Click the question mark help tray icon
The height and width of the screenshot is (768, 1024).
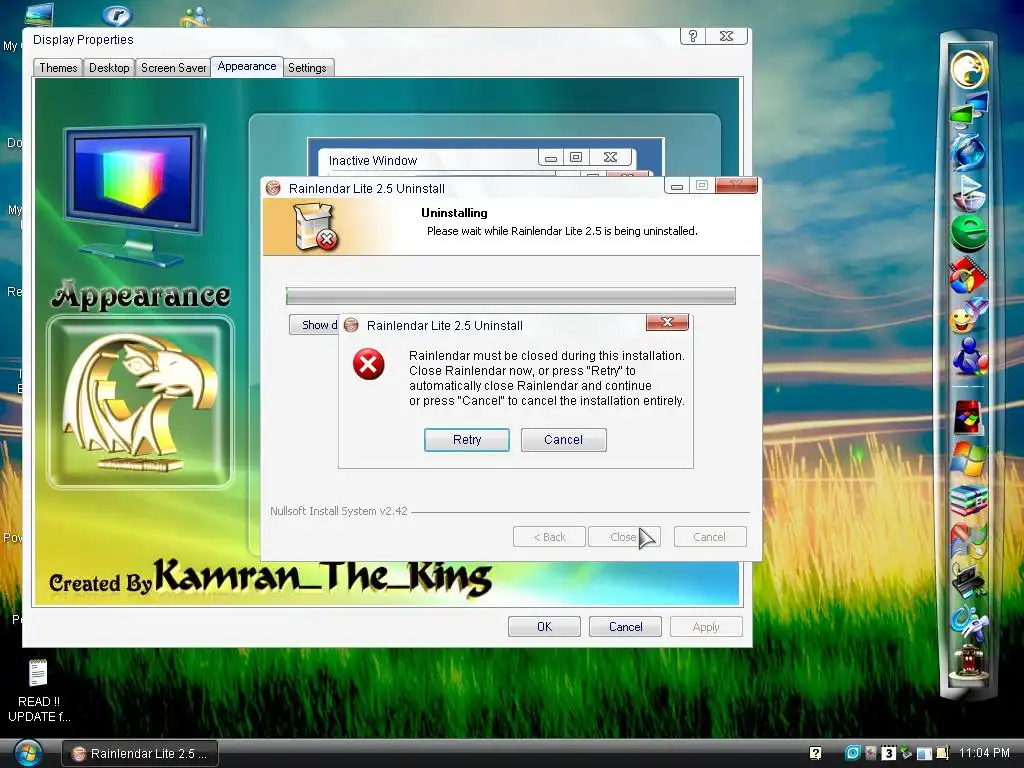[x=815, y=753]
